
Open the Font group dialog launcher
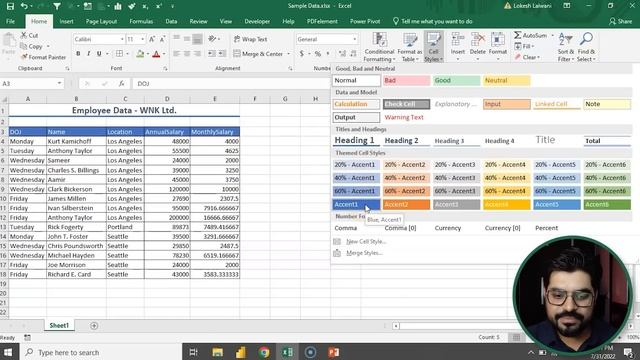coord(165,69)
